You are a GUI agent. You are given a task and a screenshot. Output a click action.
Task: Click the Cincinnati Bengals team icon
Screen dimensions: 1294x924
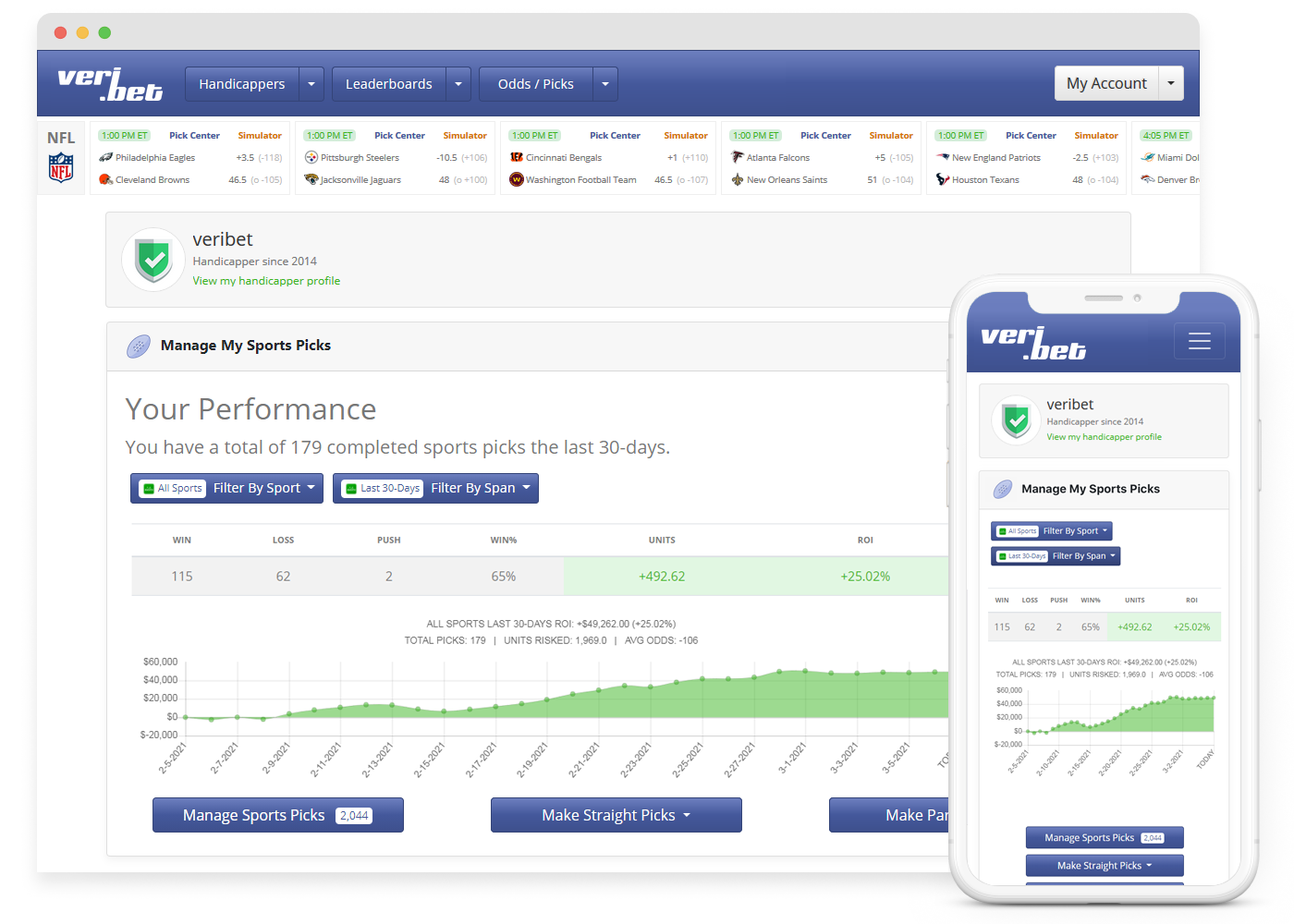pyautogui.click(x=517, y=158)
